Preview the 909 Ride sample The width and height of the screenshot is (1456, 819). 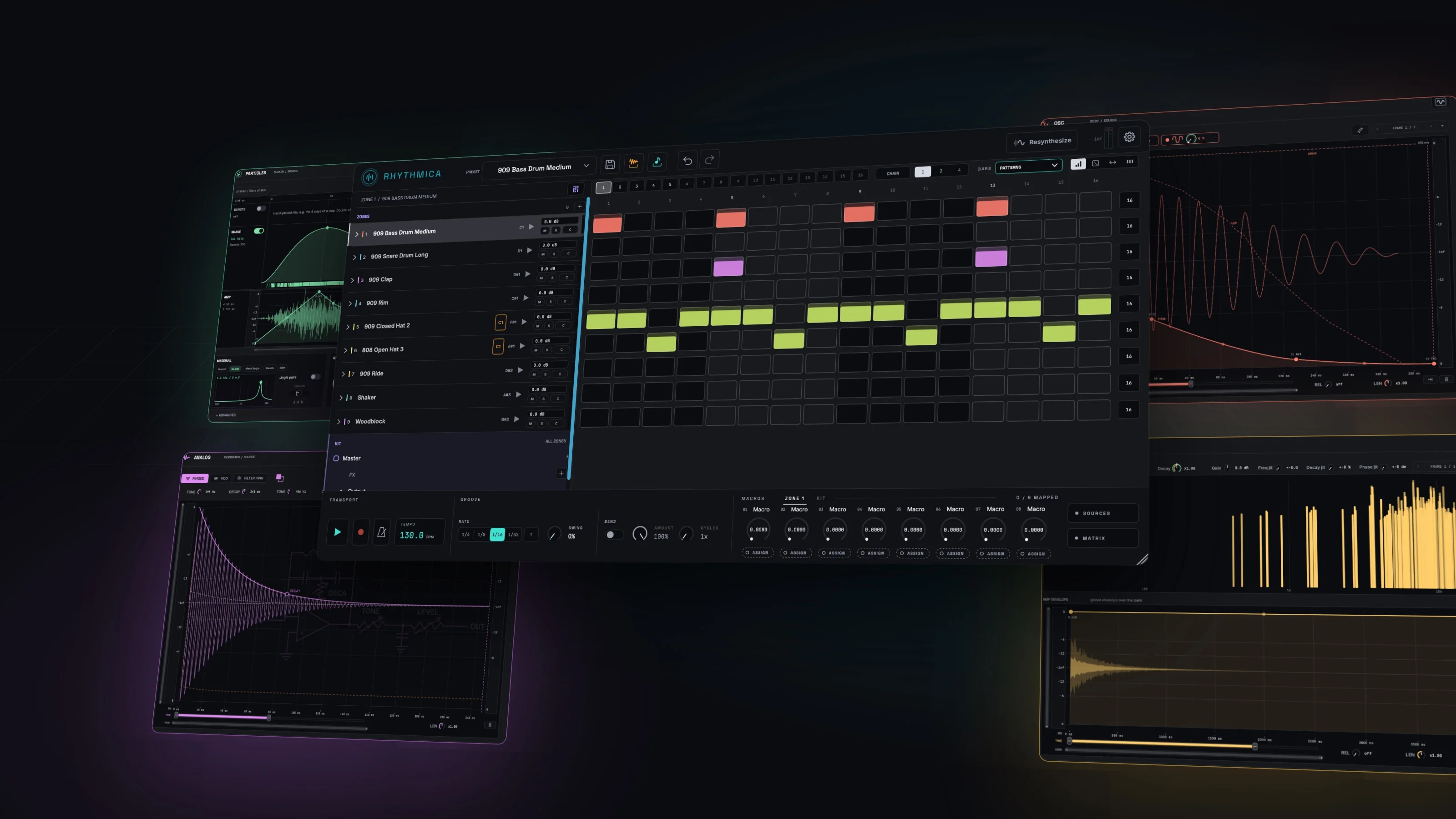521,370
